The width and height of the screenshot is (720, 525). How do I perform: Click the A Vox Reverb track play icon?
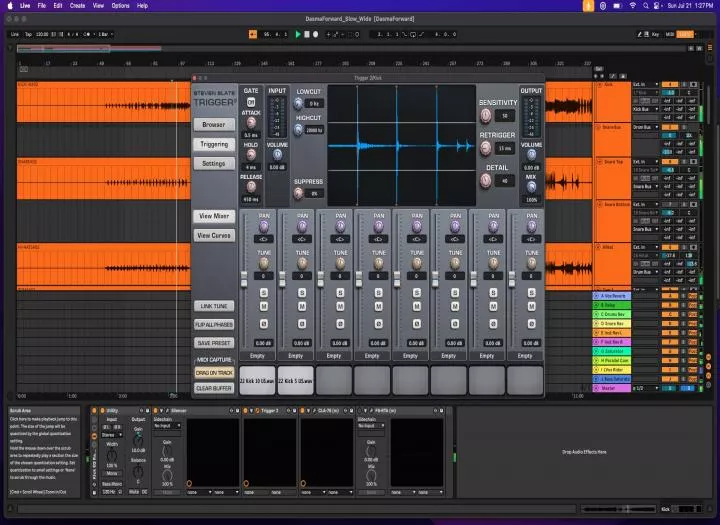pyautogui.click(x=596, y=296)
